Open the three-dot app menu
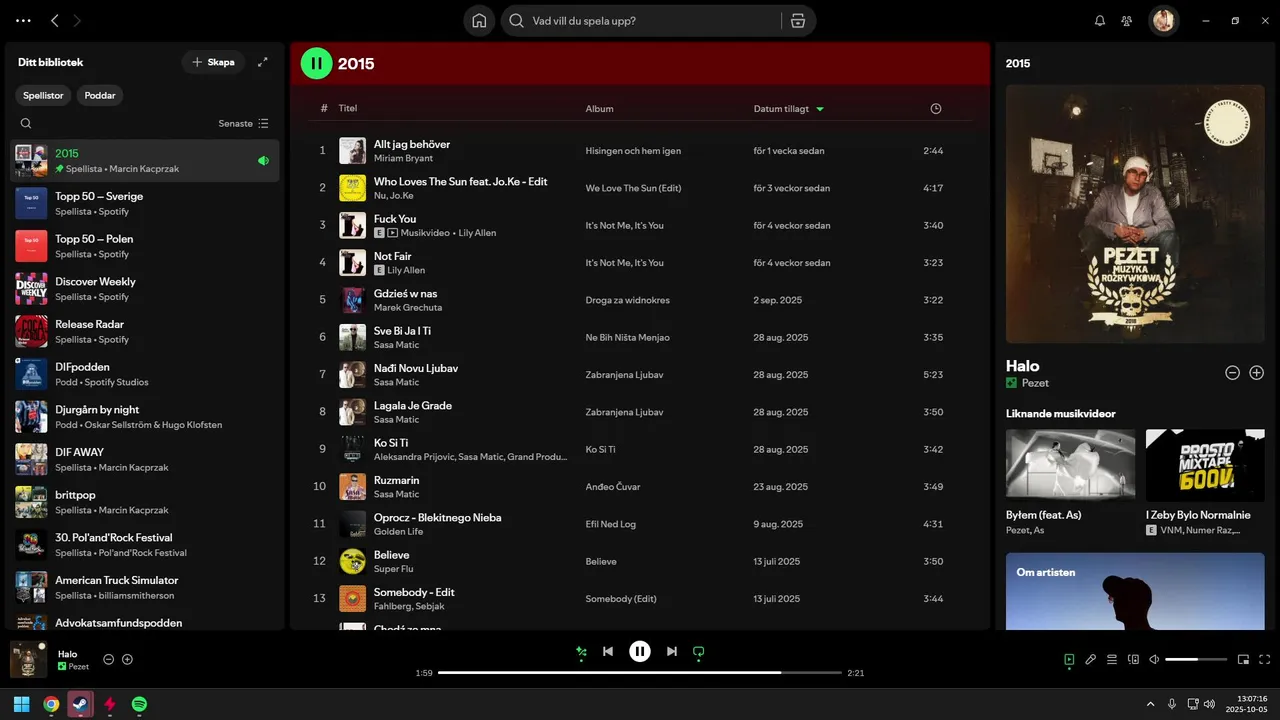This screenshot has height=720, width=1280. tap(23, 20)
